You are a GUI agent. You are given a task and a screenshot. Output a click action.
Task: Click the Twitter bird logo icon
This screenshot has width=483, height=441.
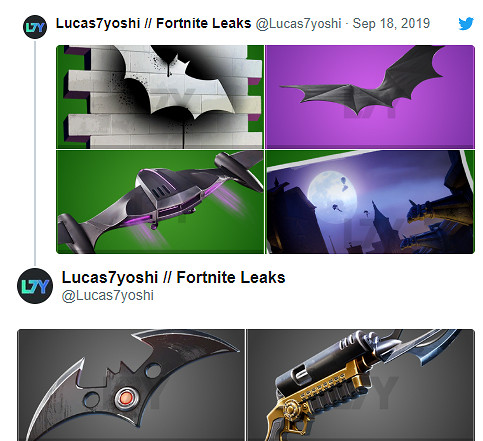pyautogui.click(x=466, y=24)
